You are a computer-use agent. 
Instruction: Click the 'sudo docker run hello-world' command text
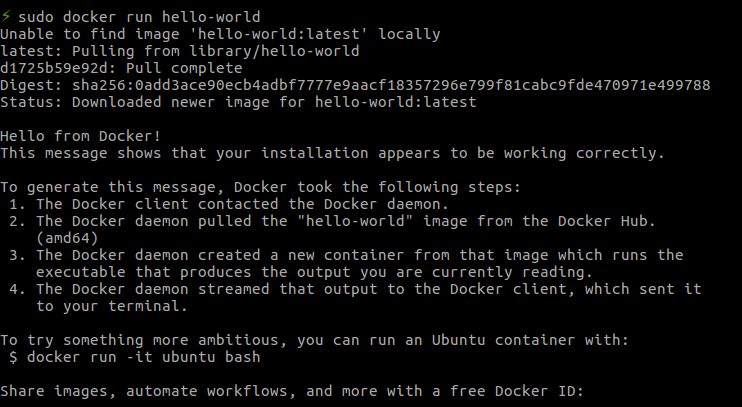pyautogui.click(x=139, y=17)
